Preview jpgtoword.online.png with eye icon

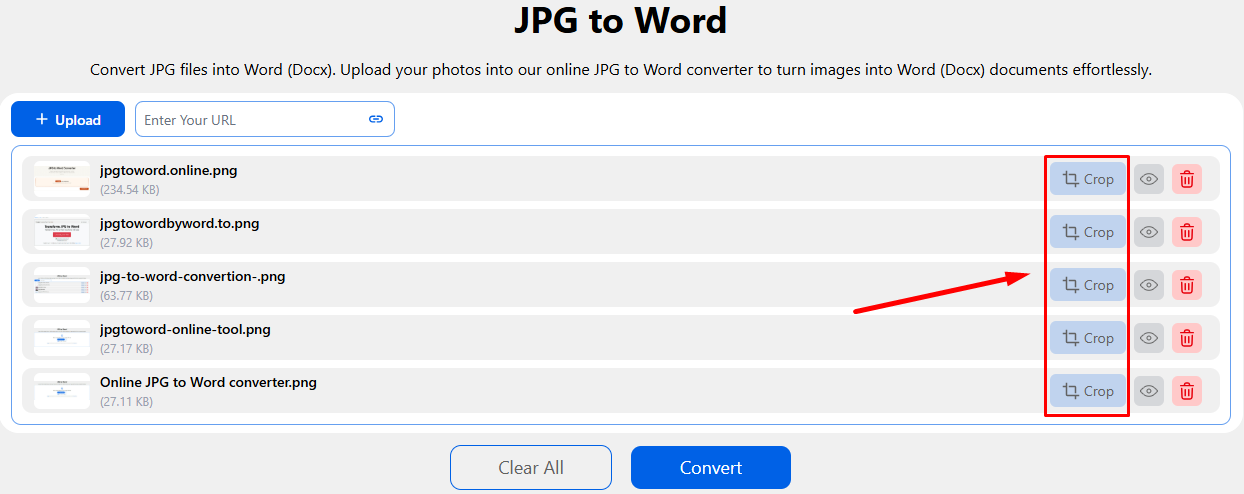click(x=1149, y=179)
